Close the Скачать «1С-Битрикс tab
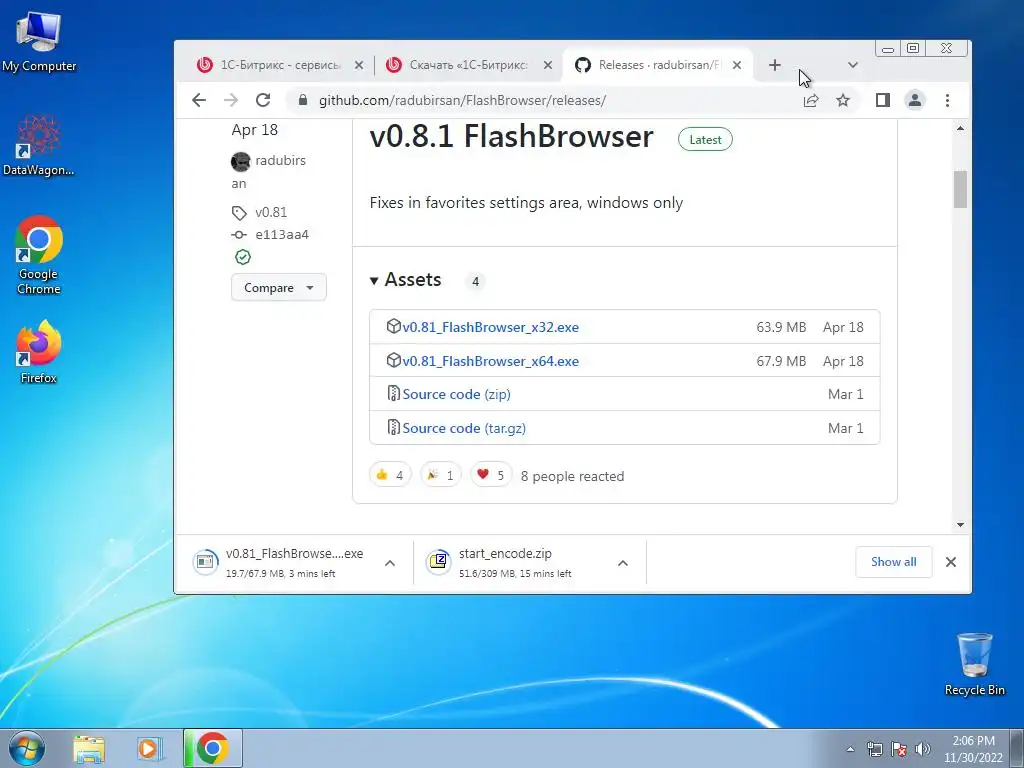 click(548, 65)
